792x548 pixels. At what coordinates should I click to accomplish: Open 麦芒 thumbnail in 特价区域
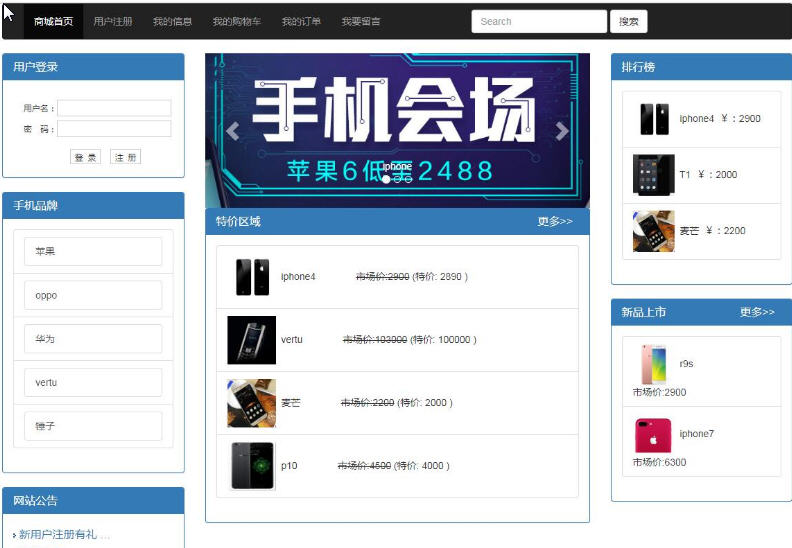[252, 403]
